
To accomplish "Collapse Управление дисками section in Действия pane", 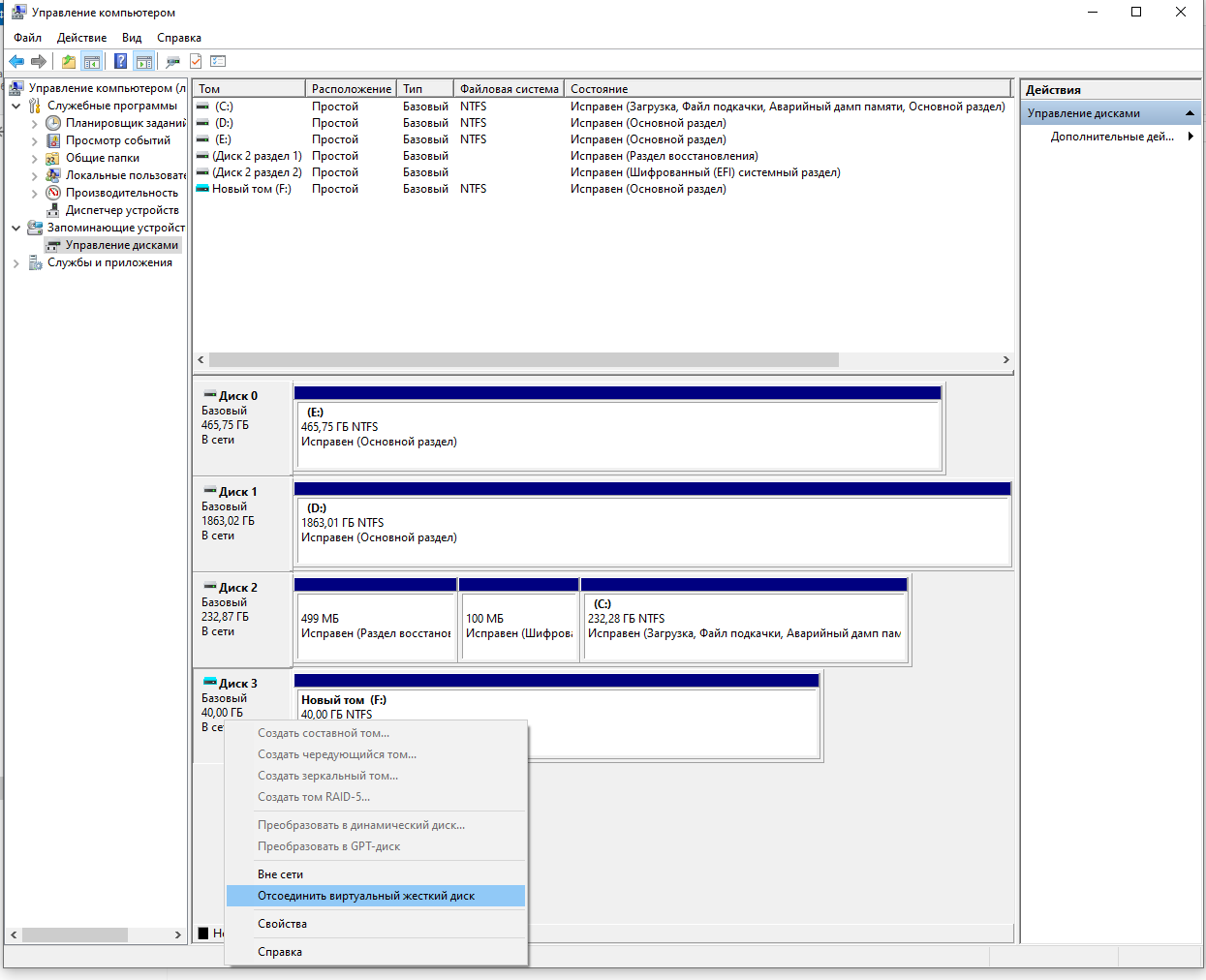I will [1190, 113].
